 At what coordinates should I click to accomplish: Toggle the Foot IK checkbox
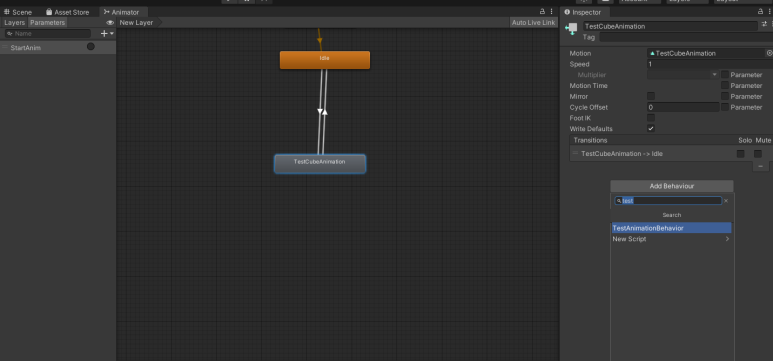pos(651,118)
